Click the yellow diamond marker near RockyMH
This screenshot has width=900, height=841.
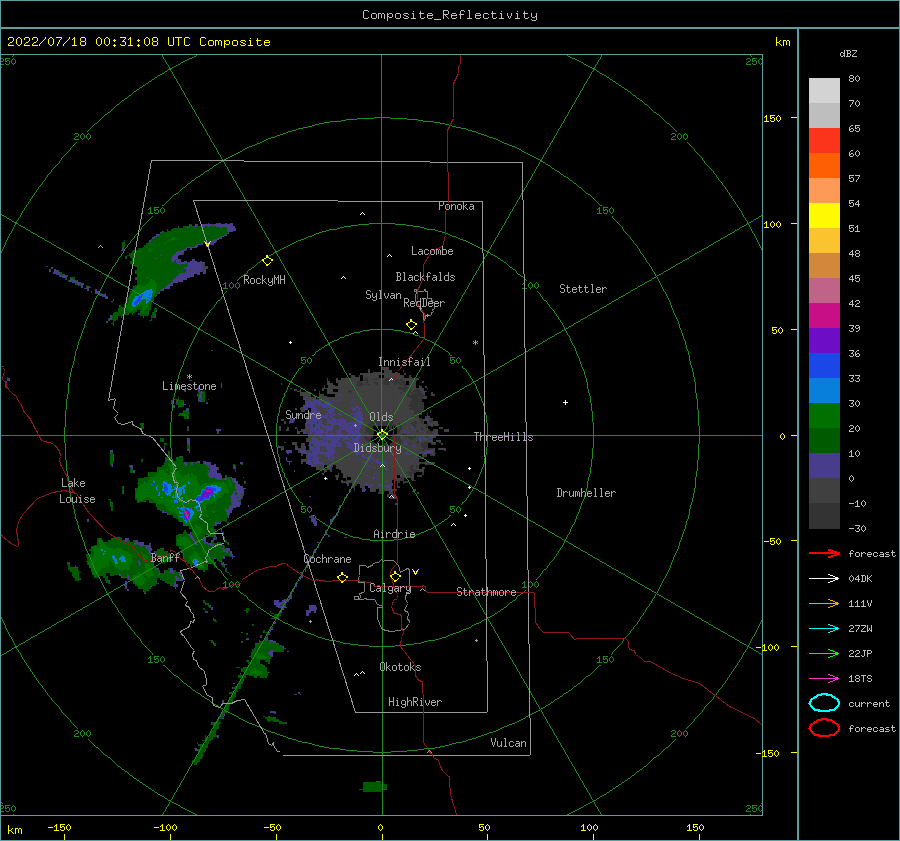coord(267,261)
